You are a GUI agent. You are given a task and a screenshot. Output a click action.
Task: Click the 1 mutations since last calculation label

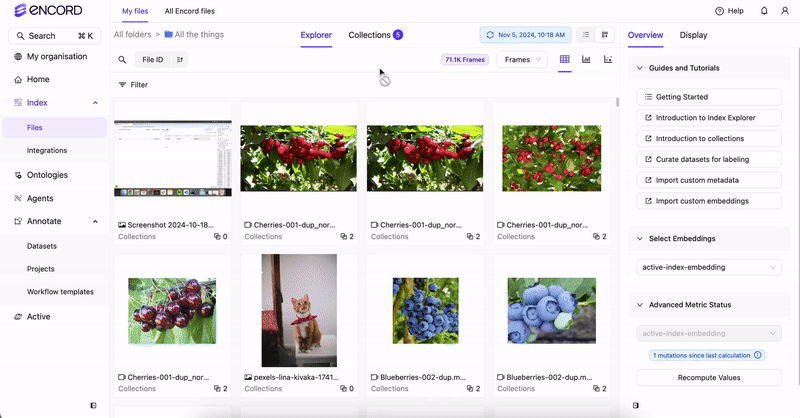coord(702,355)
